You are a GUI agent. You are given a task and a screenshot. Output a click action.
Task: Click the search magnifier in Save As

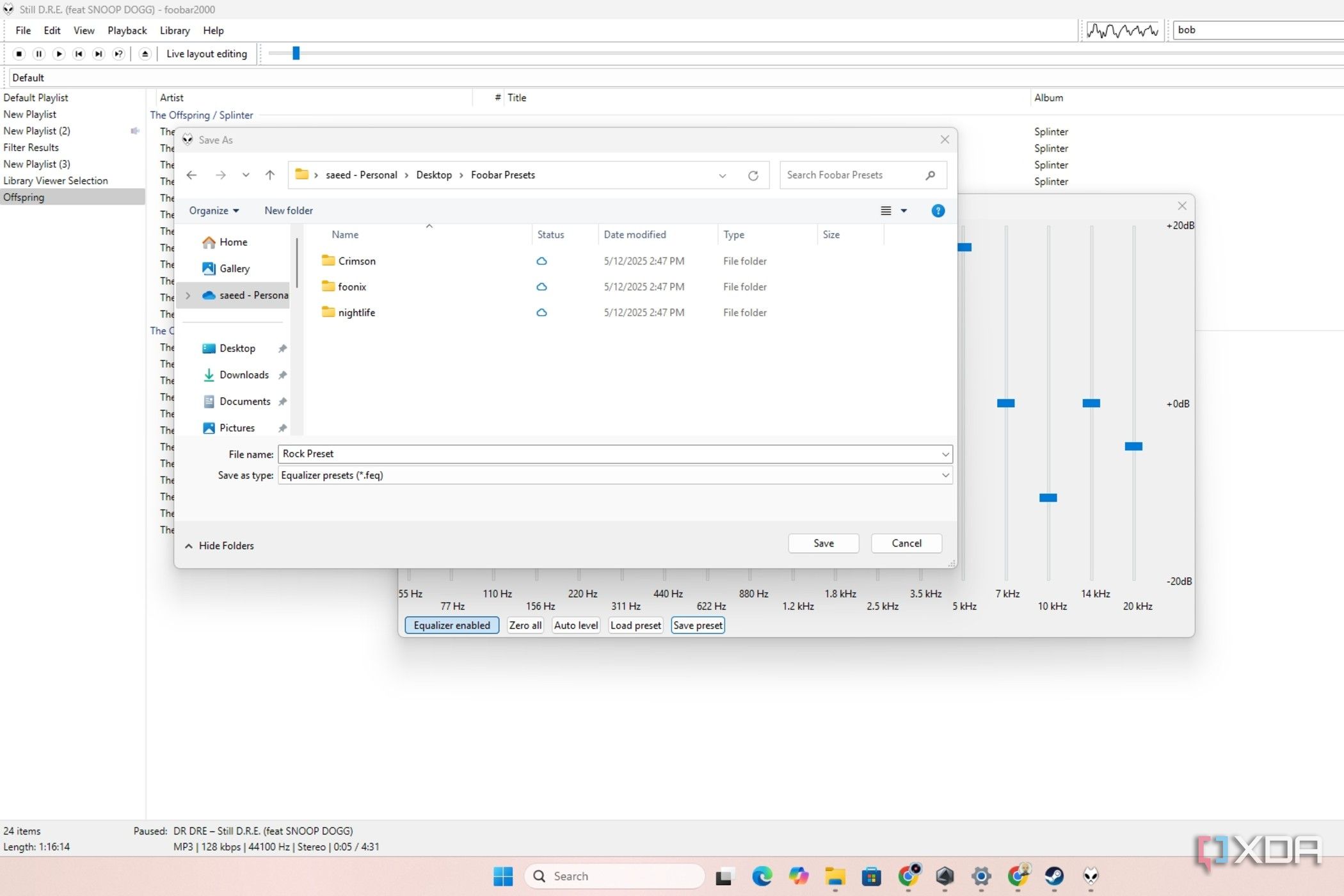pos(930,175)
